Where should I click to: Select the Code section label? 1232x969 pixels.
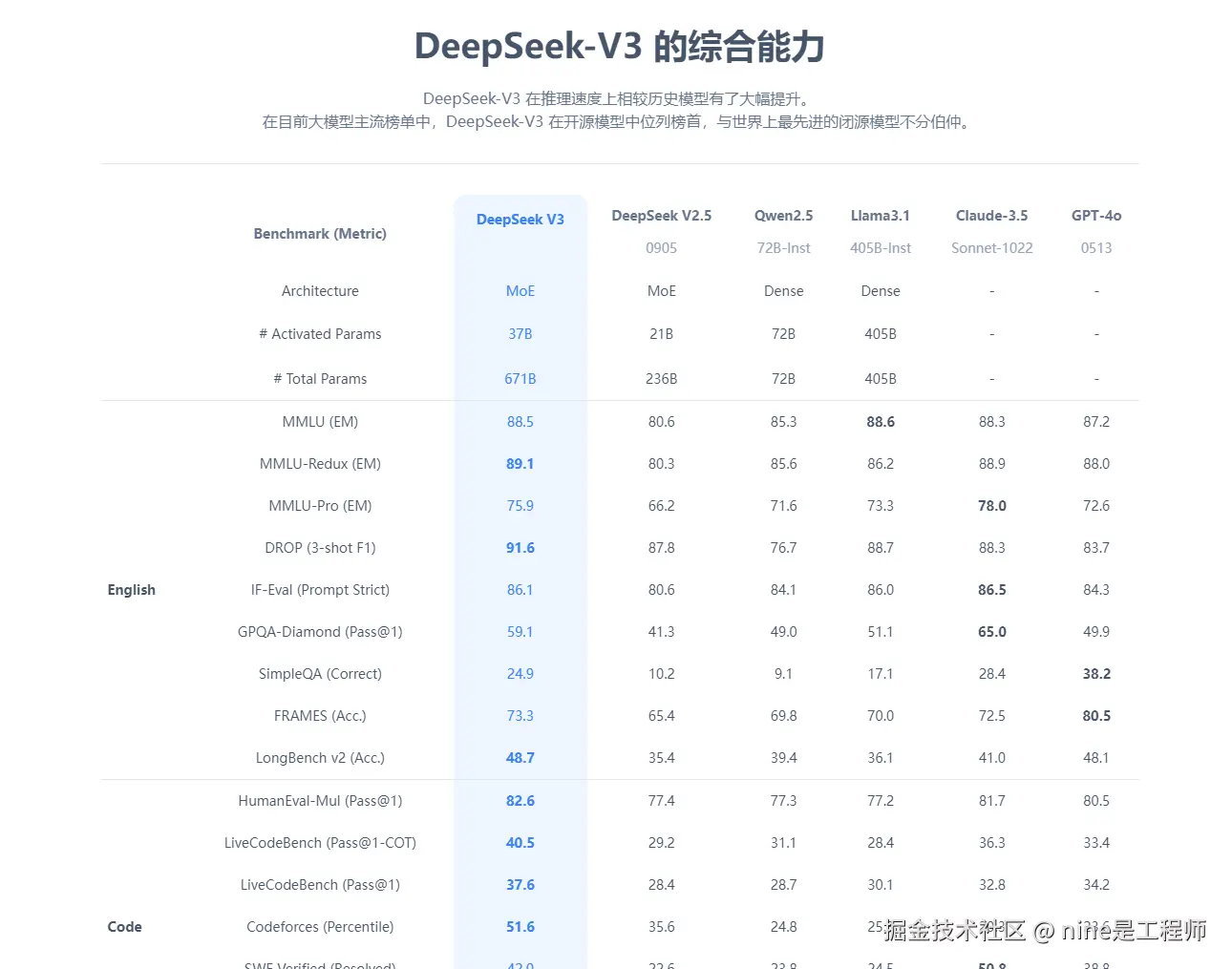pos(124,926)
